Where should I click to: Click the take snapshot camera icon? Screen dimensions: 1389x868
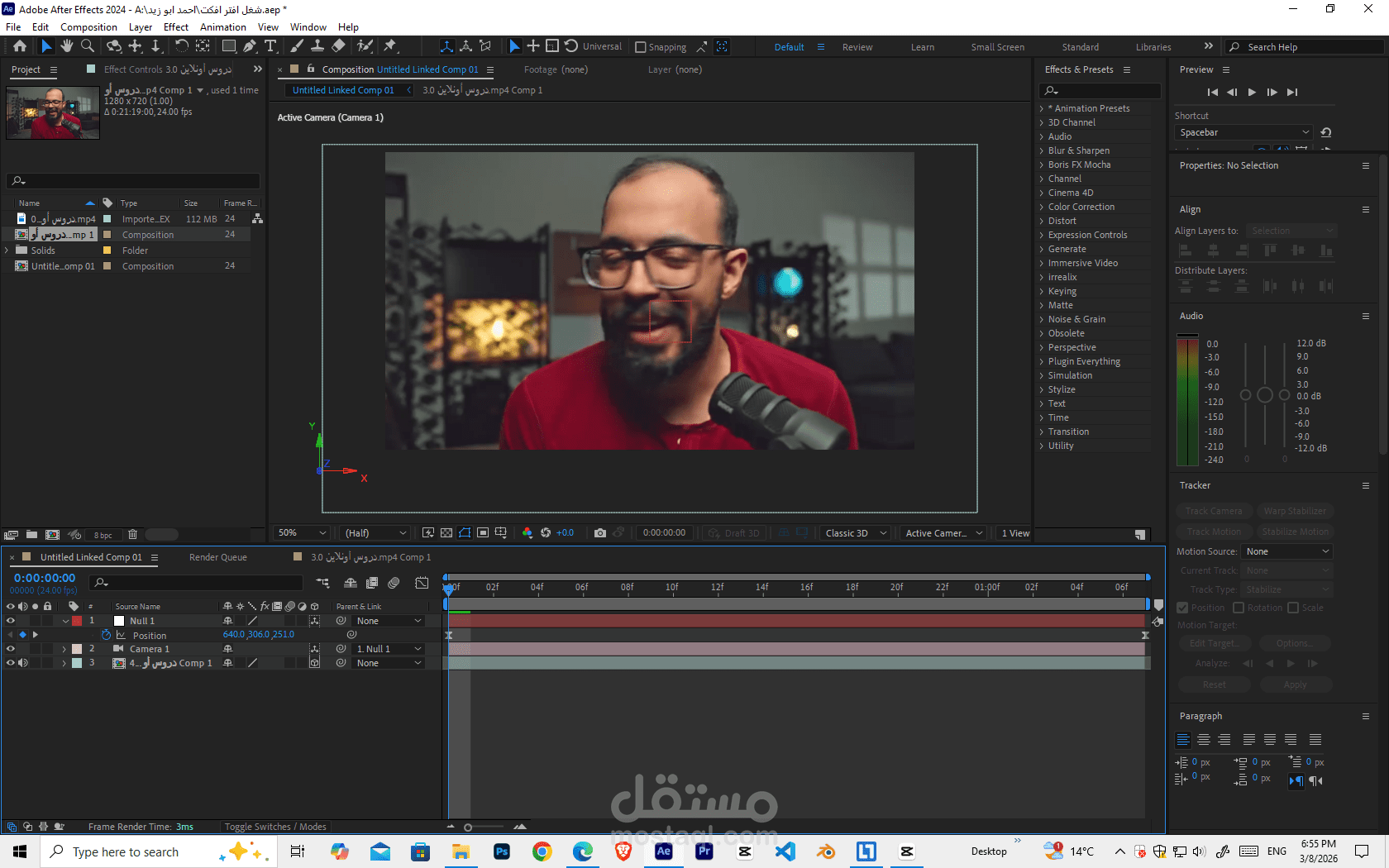click(x=600, y=533)
